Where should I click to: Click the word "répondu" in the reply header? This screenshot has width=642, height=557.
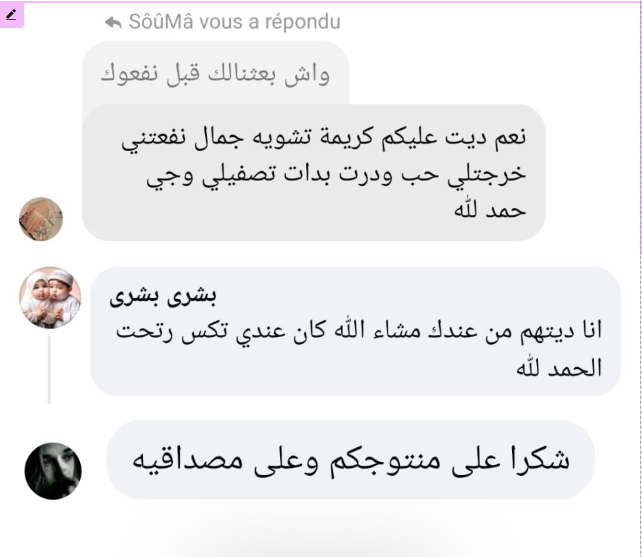tap(303, 22)
